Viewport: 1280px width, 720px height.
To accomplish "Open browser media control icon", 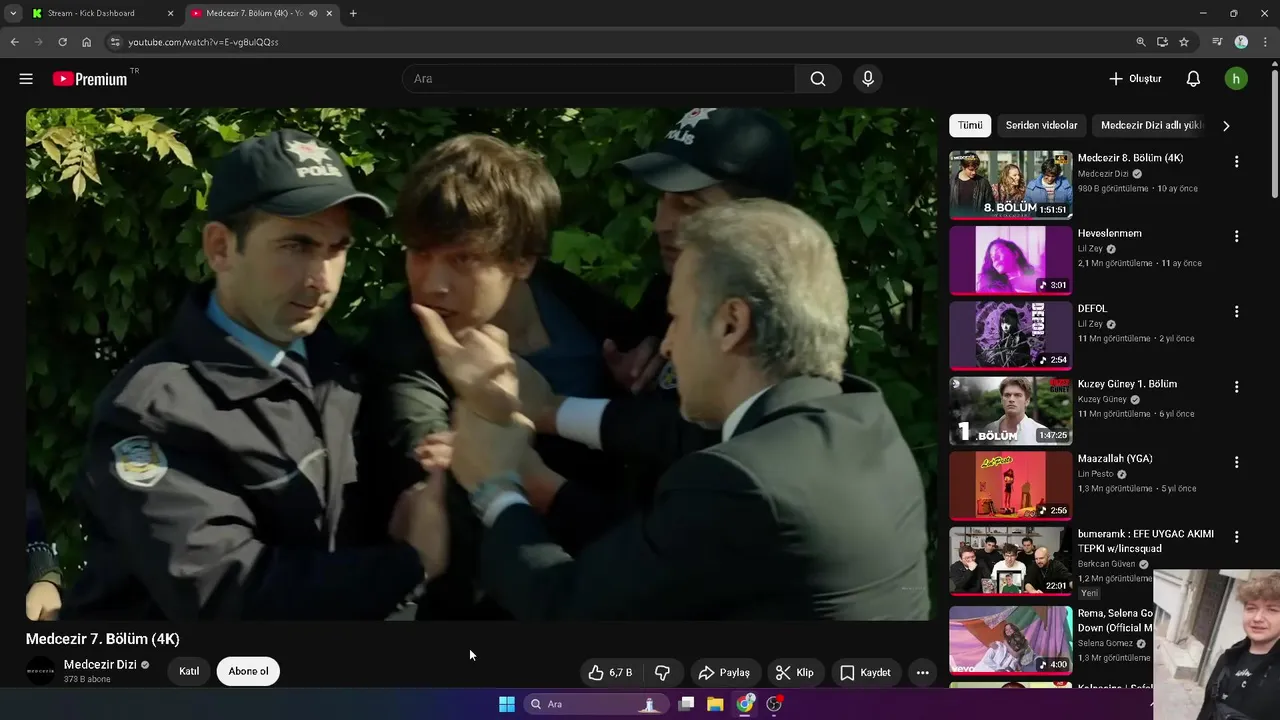I will 1217,42.
